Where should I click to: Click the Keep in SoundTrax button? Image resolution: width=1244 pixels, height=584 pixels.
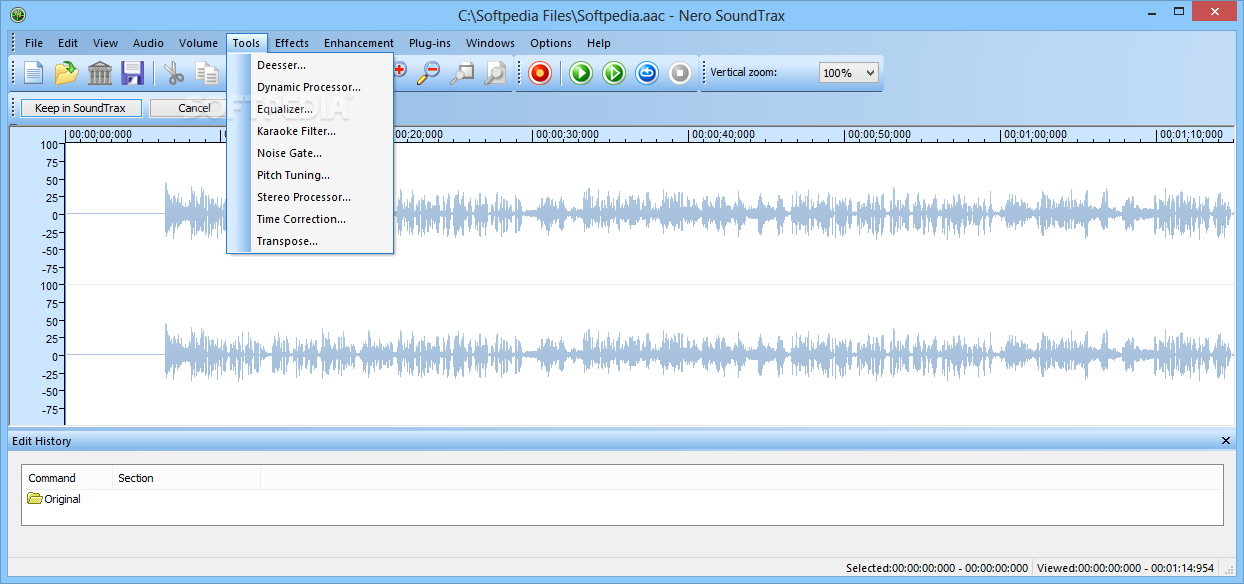(80, 108)
